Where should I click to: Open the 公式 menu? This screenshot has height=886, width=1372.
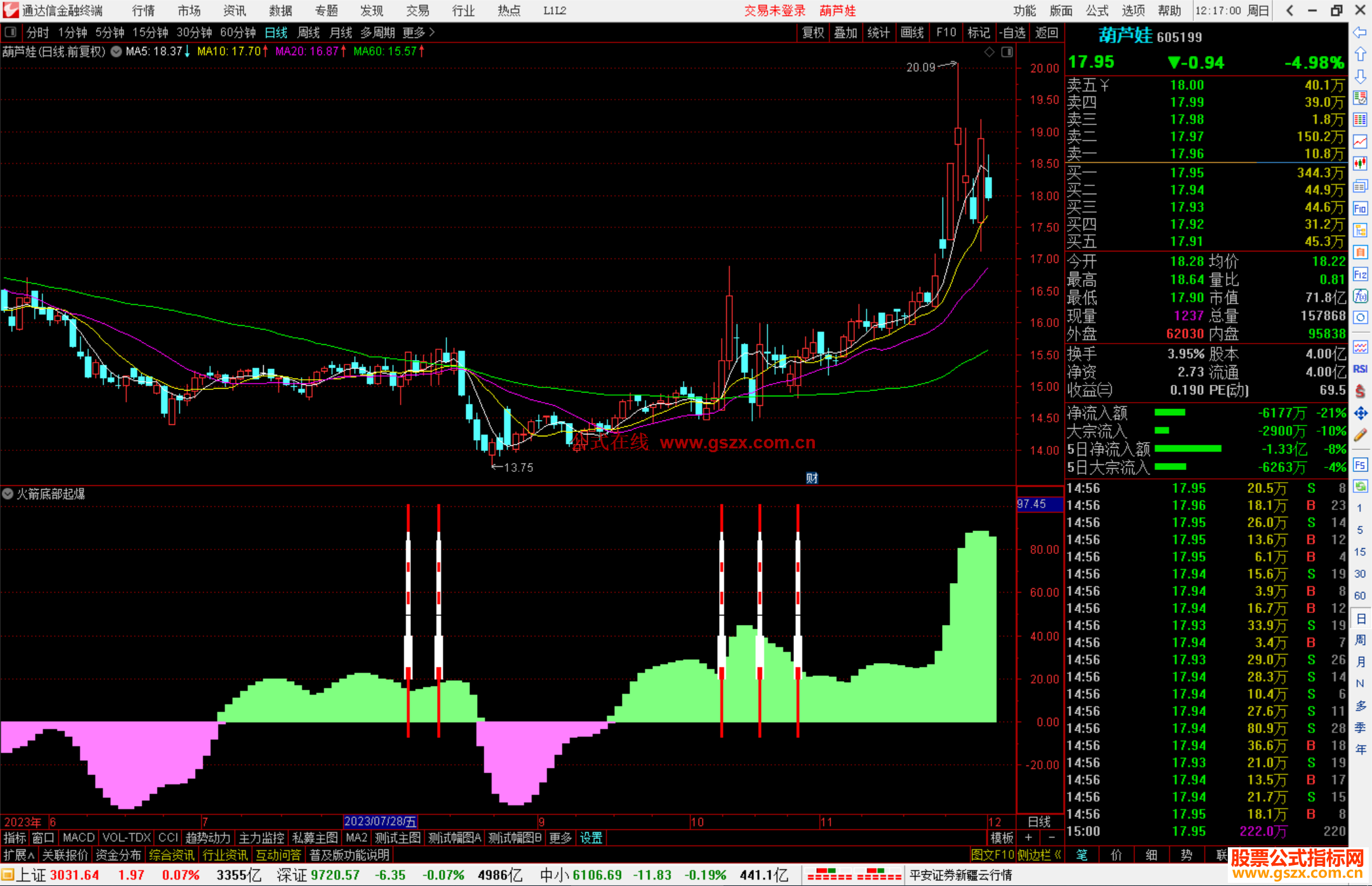1096,11
